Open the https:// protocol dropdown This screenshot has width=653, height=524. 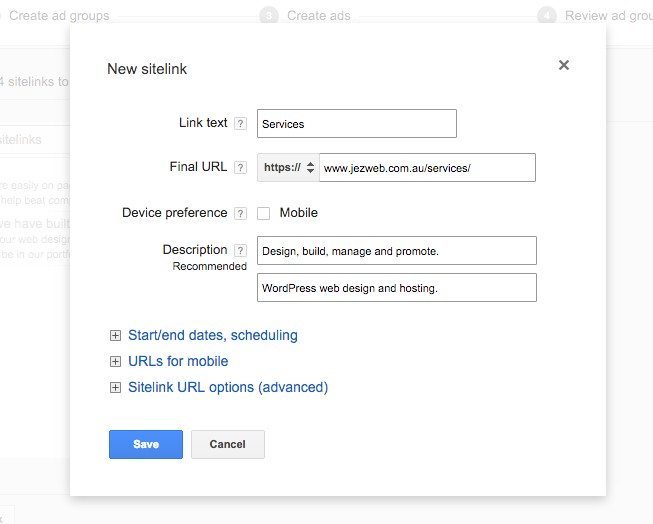click(x=288, y=168)
